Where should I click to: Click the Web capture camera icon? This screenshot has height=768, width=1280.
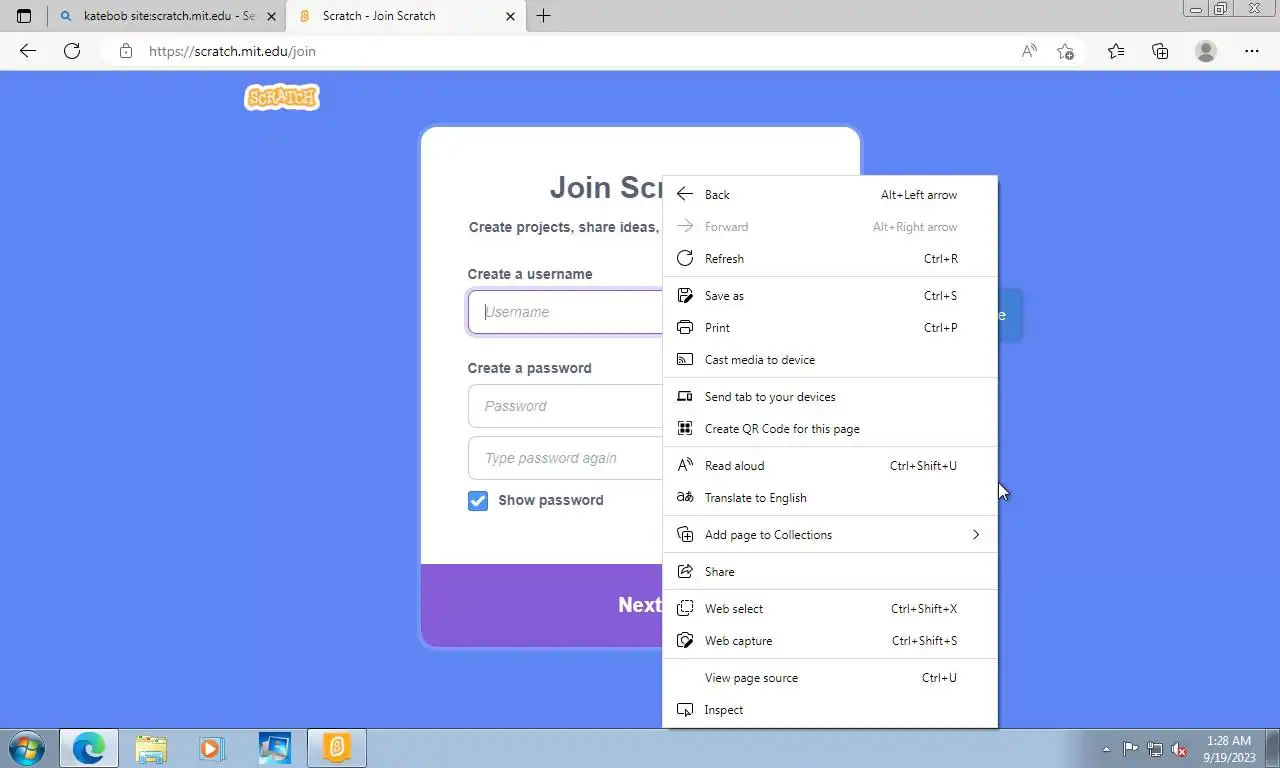pyautogui.click(x=685, y=641)
